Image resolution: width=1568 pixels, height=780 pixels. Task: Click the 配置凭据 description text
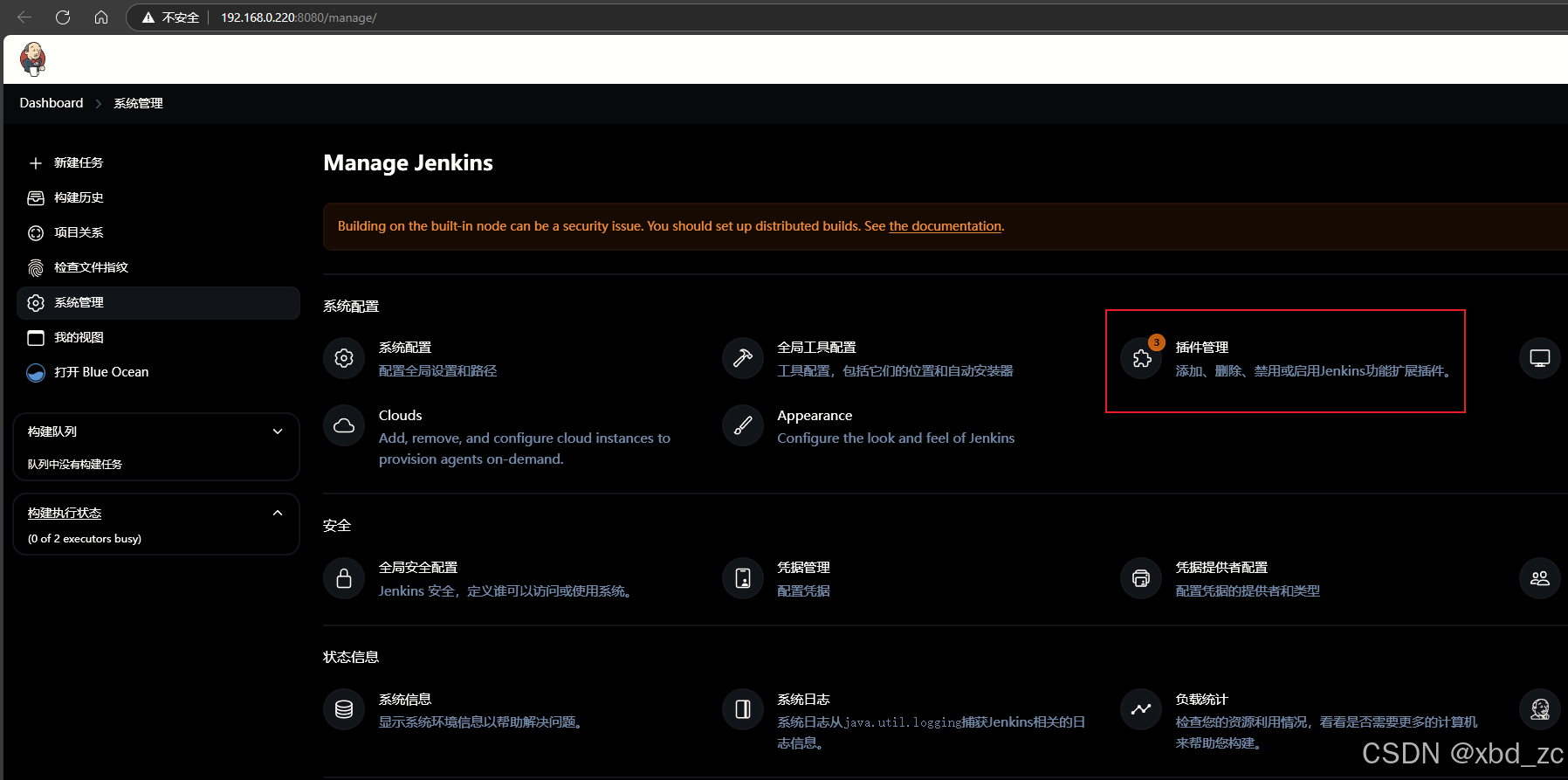803,591
